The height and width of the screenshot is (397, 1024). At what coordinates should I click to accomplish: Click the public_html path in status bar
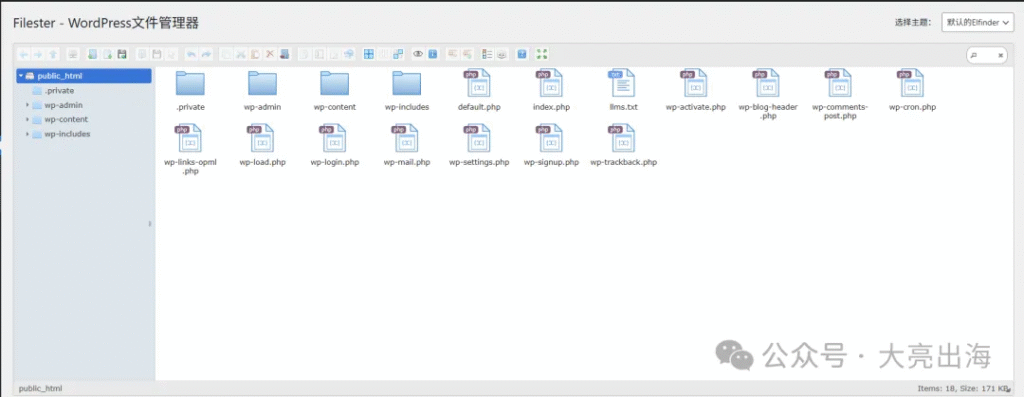(40, 388)
